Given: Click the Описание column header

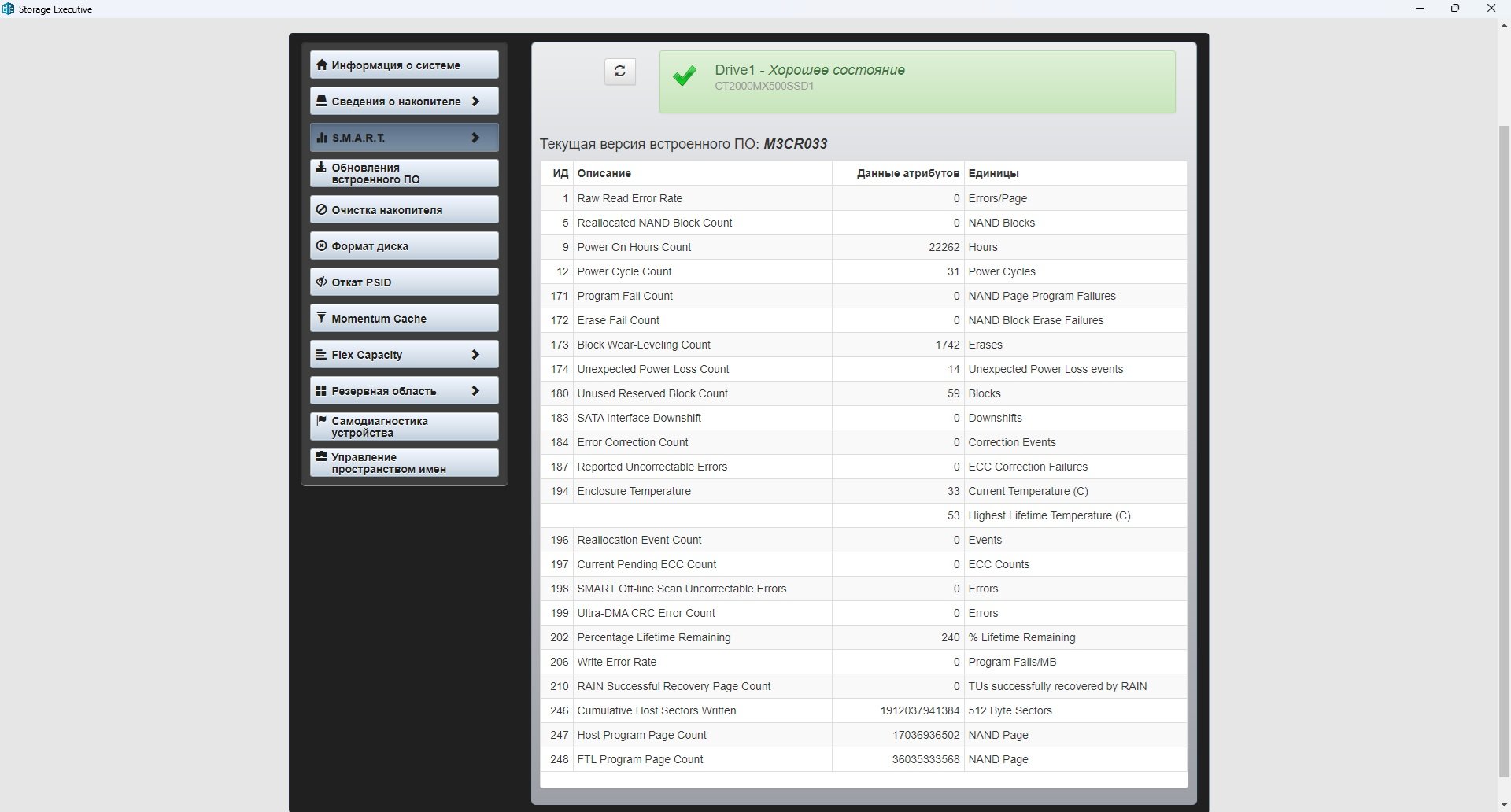Looking at the screenshot, I should click(x=604, y=173).
